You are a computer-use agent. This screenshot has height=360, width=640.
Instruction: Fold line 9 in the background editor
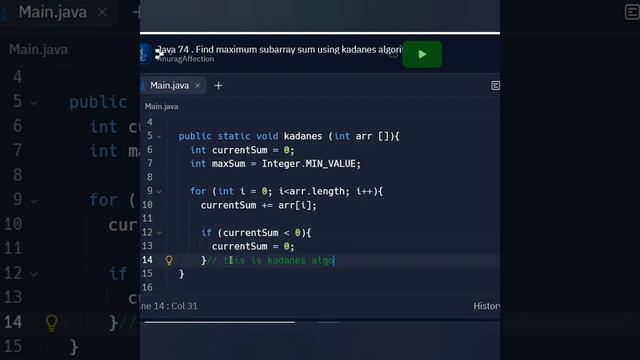click(34, 200)
